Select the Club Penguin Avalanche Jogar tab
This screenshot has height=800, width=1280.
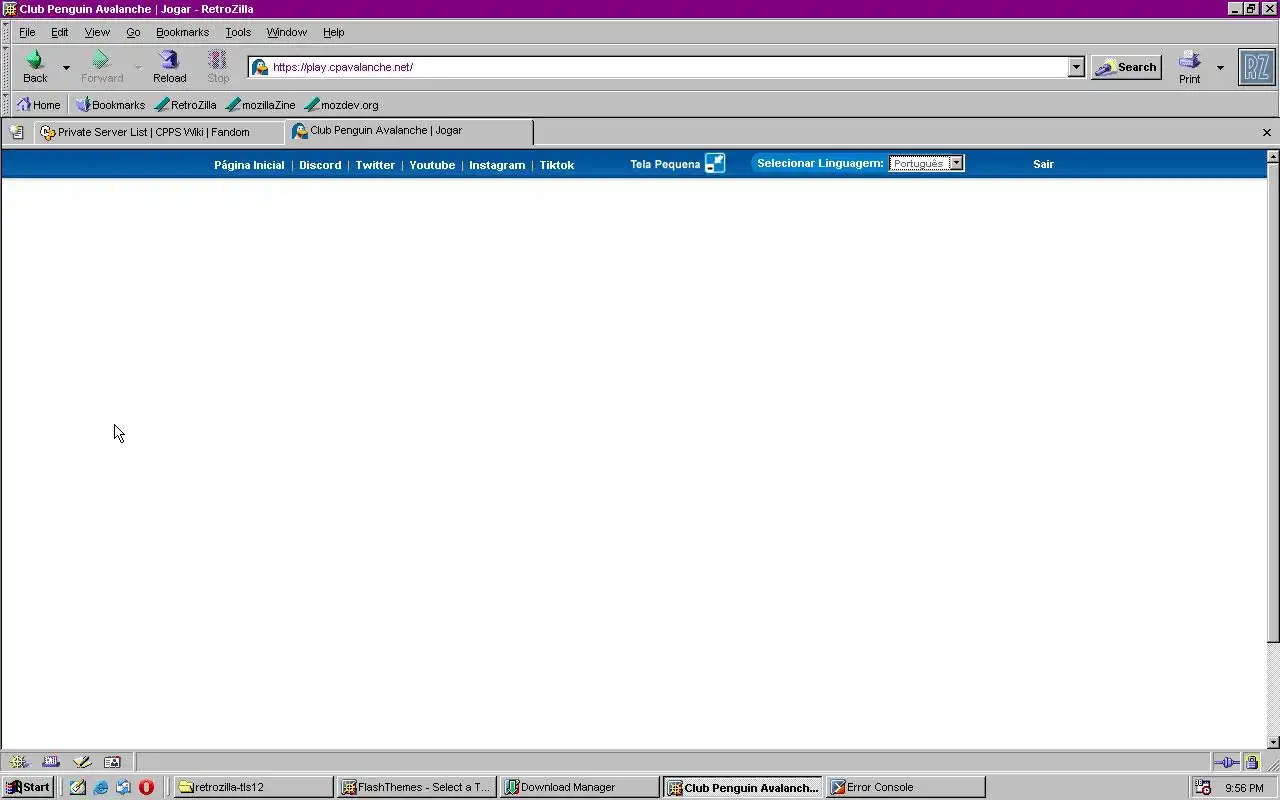tap(410, 131)
